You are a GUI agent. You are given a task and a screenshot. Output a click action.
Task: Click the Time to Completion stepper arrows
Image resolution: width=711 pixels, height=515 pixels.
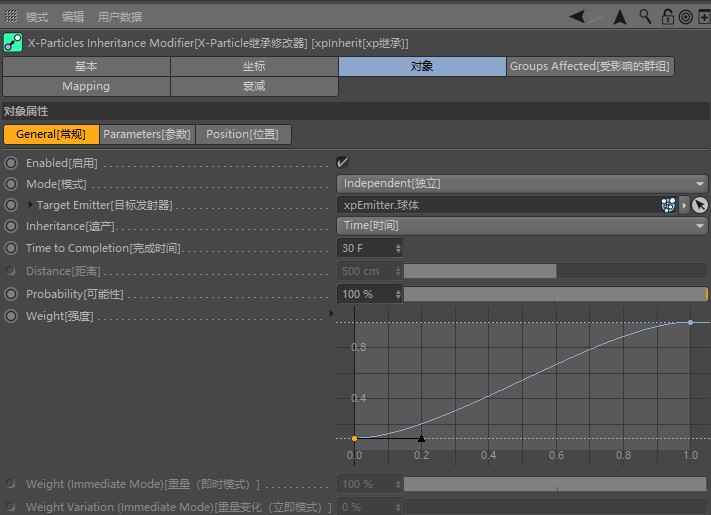point(398,248)
